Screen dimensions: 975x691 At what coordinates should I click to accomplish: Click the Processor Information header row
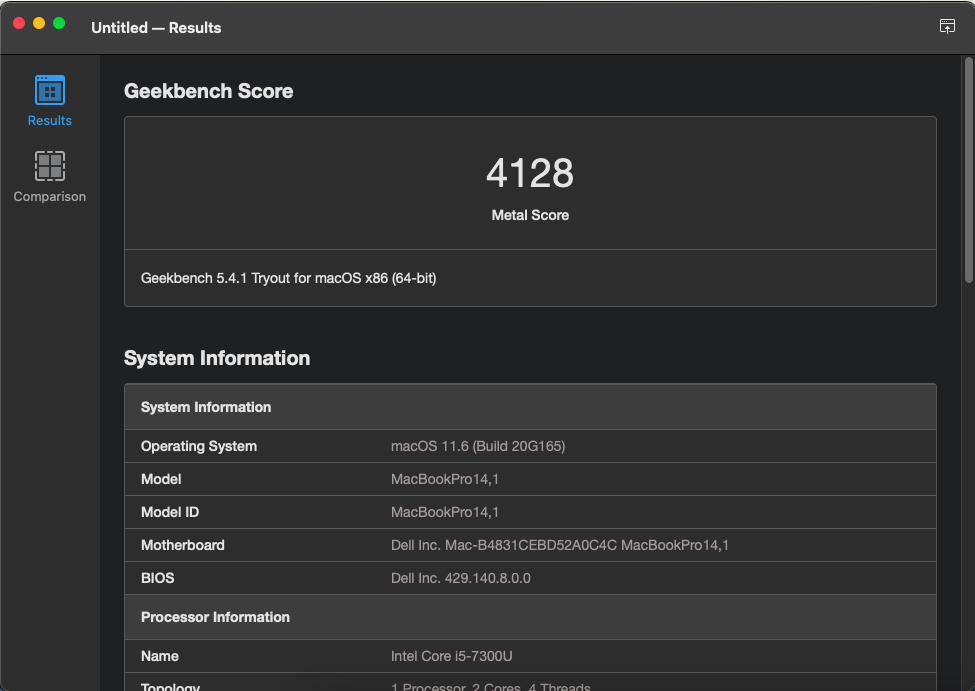530,617
